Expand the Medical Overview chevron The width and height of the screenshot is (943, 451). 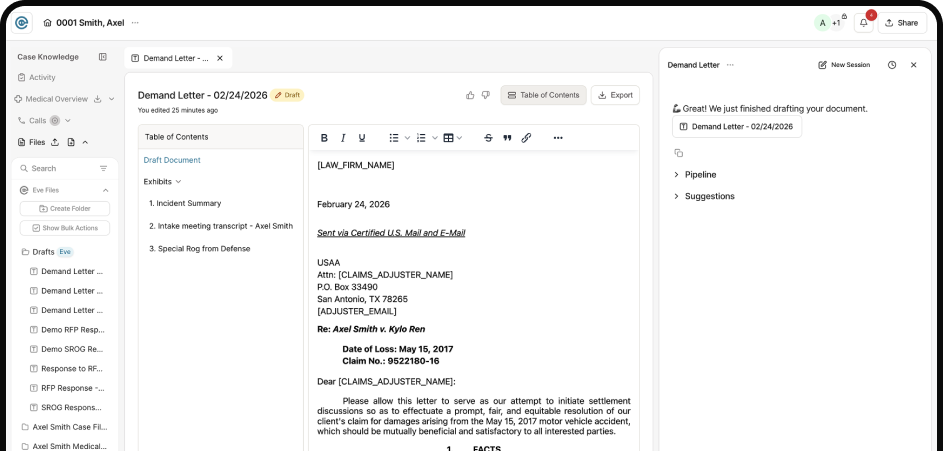pyautogui.click(x=111, y=99)
